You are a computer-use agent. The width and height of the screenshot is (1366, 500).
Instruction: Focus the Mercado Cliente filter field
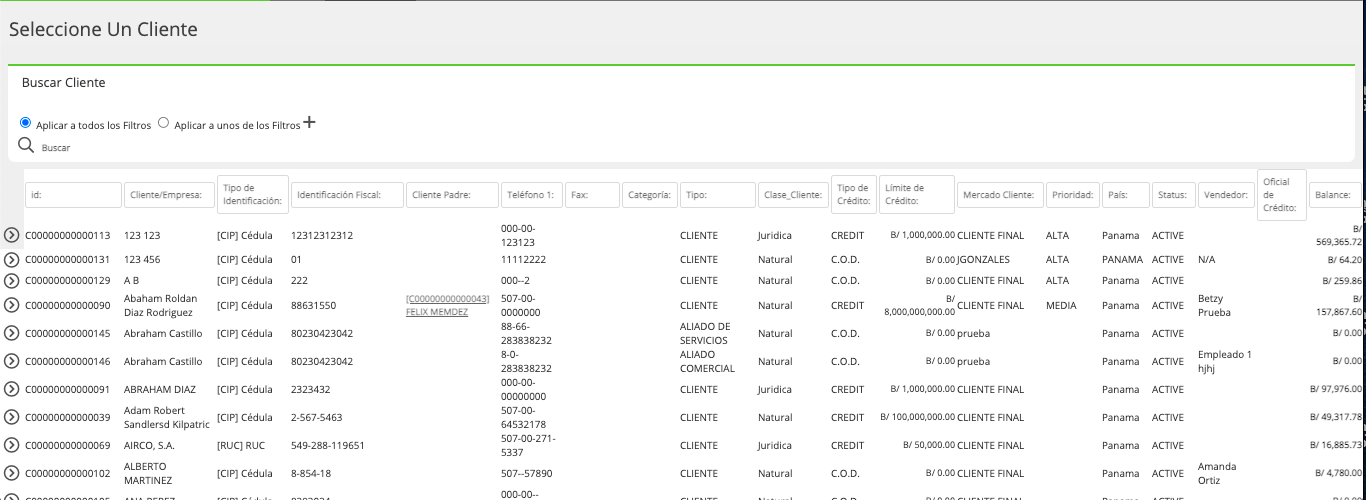[x=1001, y=195]
